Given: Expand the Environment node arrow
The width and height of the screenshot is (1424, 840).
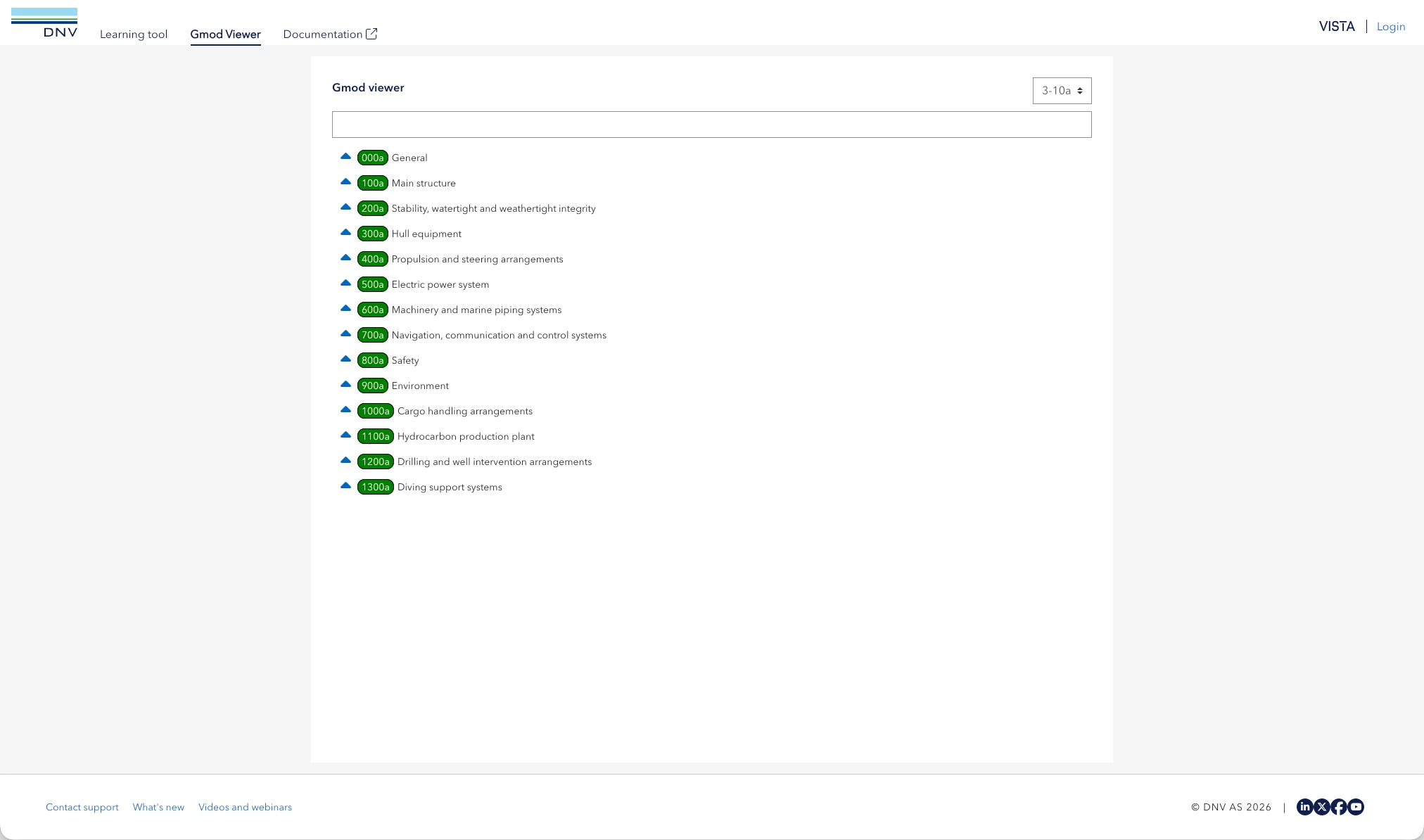Looking at the screenshot, I should tap(345, 385).
